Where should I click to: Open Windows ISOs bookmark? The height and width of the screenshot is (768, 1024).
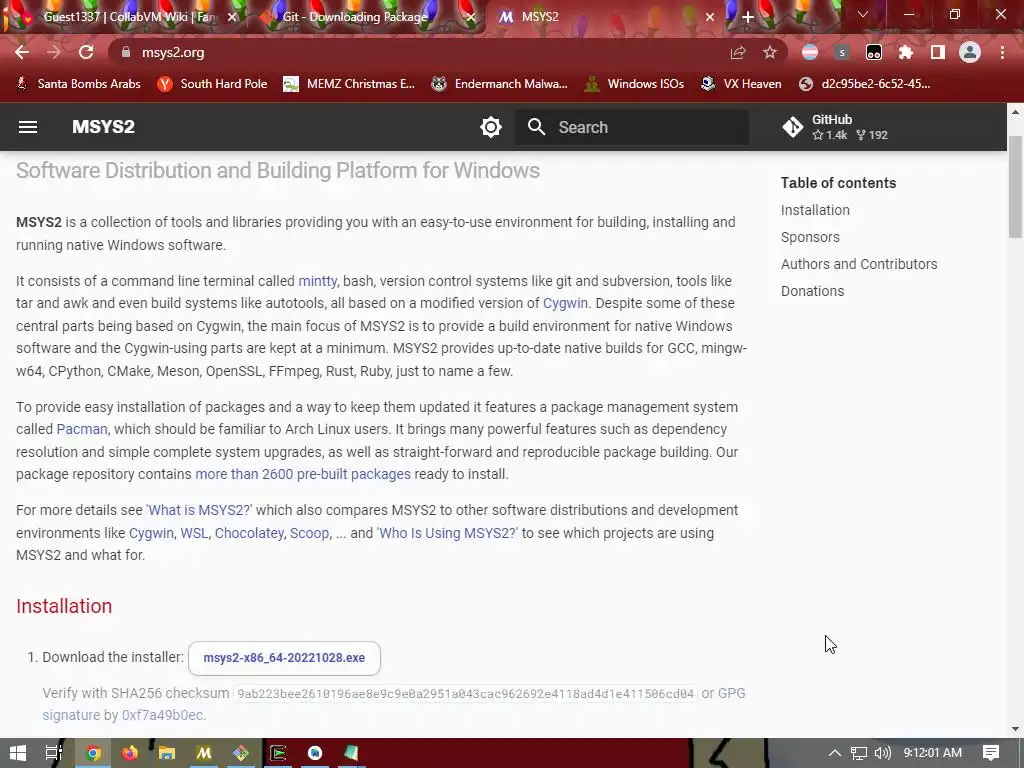pos(634,84)
